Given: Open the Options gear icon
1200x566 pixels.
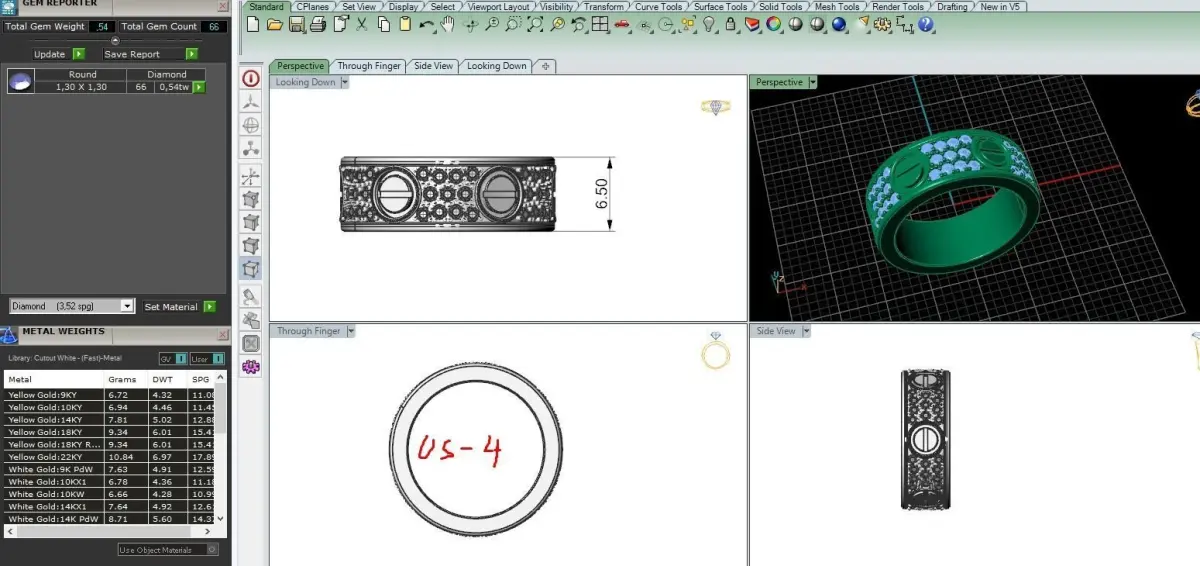Looking at the screenshot, I should 882,24.
